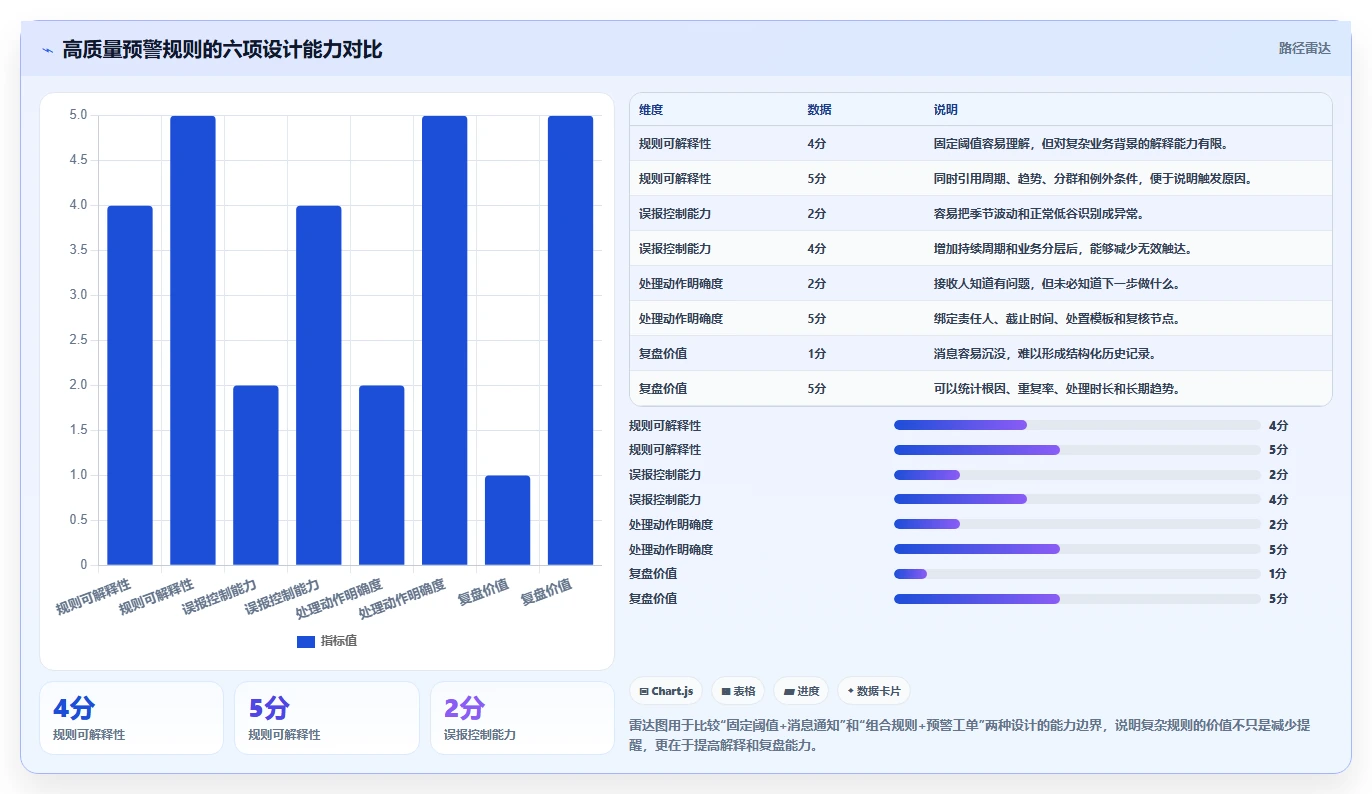1372x794 pixels.
Task: Click the 进度 tag
Action: coord(801,691)
